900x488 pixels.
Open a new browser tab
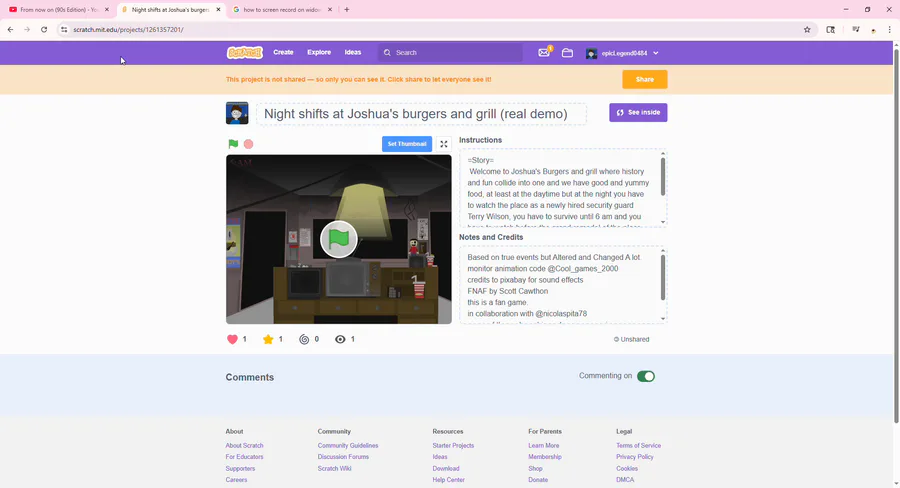click(347, 9)
